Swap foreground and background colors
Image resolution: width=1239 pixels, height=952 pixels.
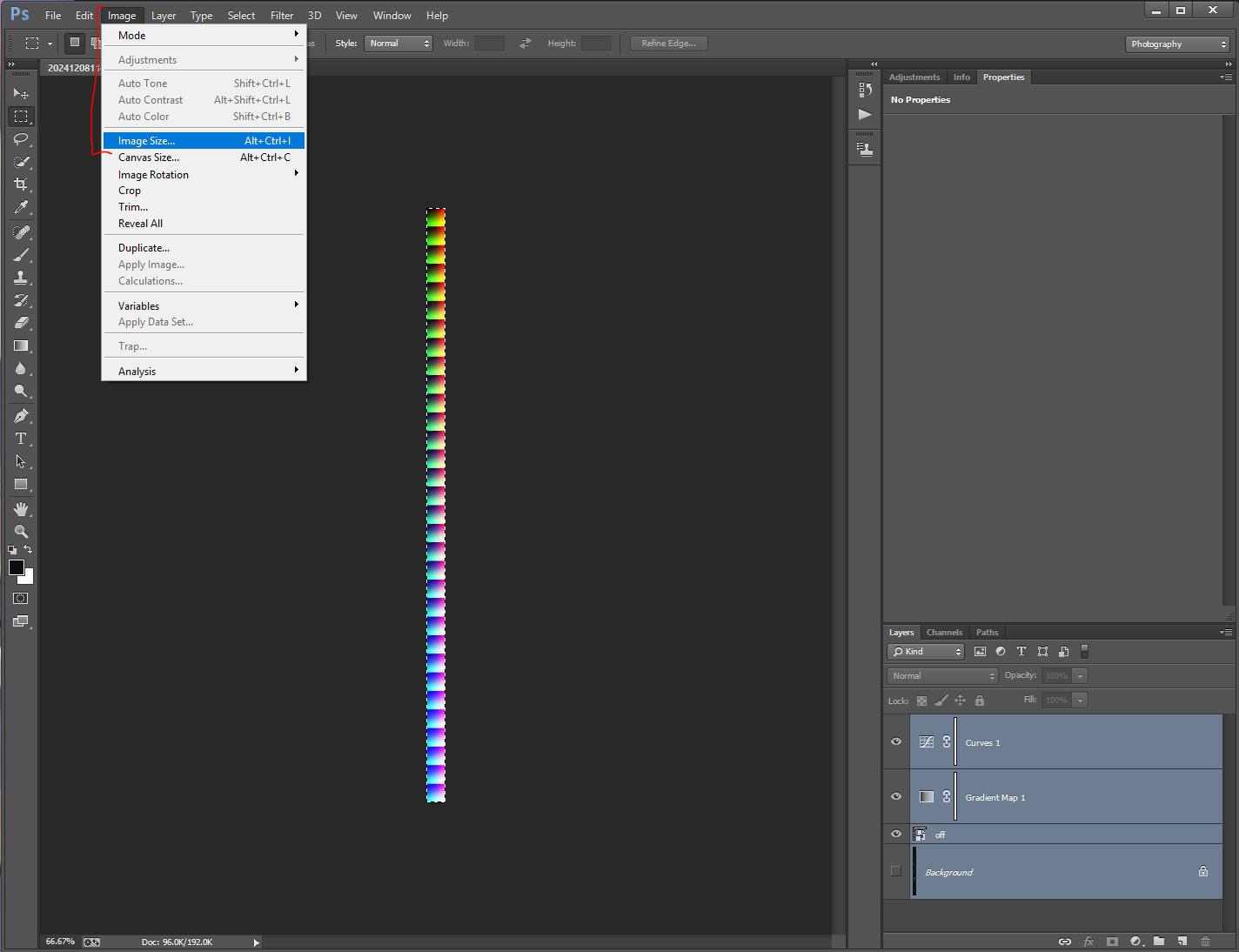tap(28, 550)
